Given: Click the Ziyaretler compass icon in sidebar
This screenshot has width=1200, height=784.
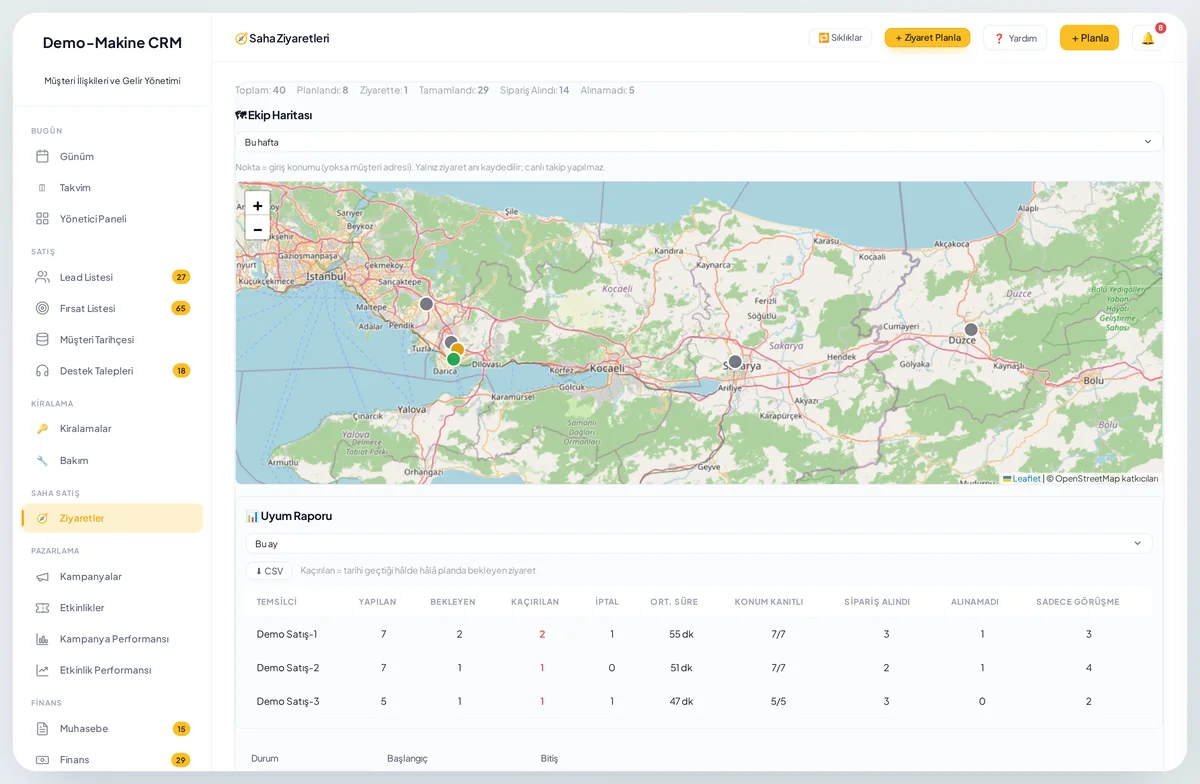Looking at the screenshot, I should [x=42, y=518].
